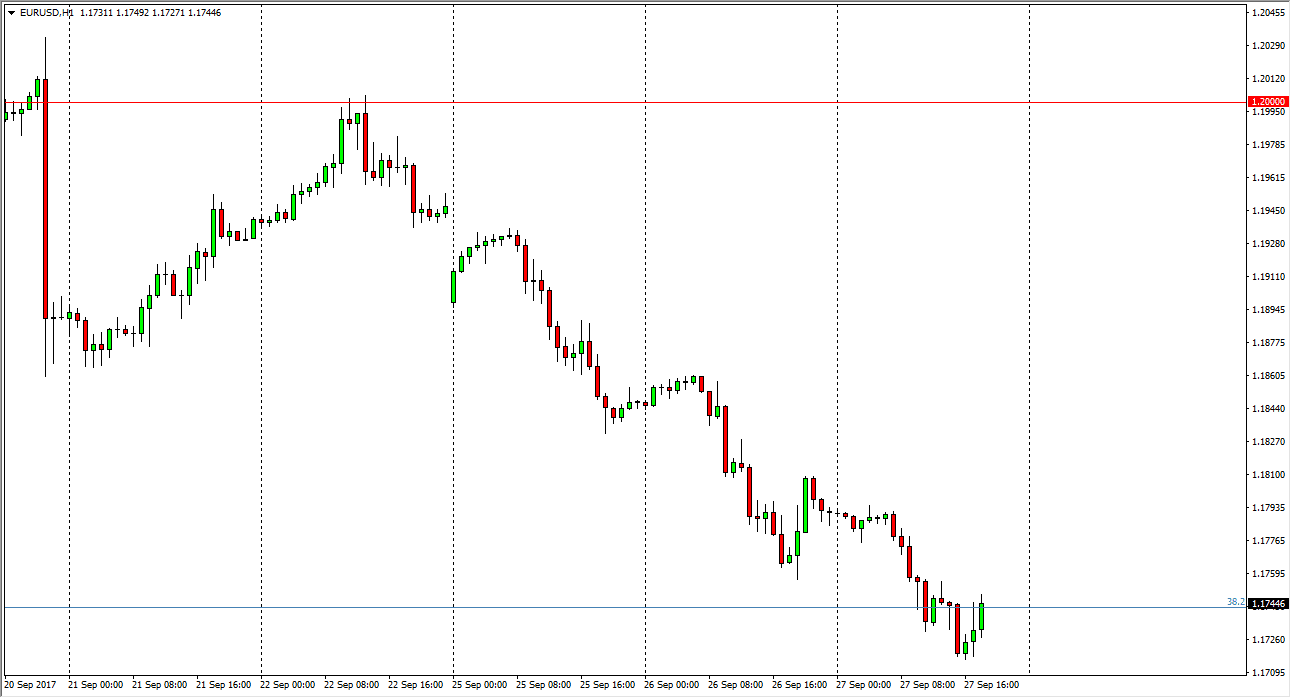Click the 1.18605 label on price axis
Image resolution: width=1291 pixels, height=698 pixels.
[1268, 376]
